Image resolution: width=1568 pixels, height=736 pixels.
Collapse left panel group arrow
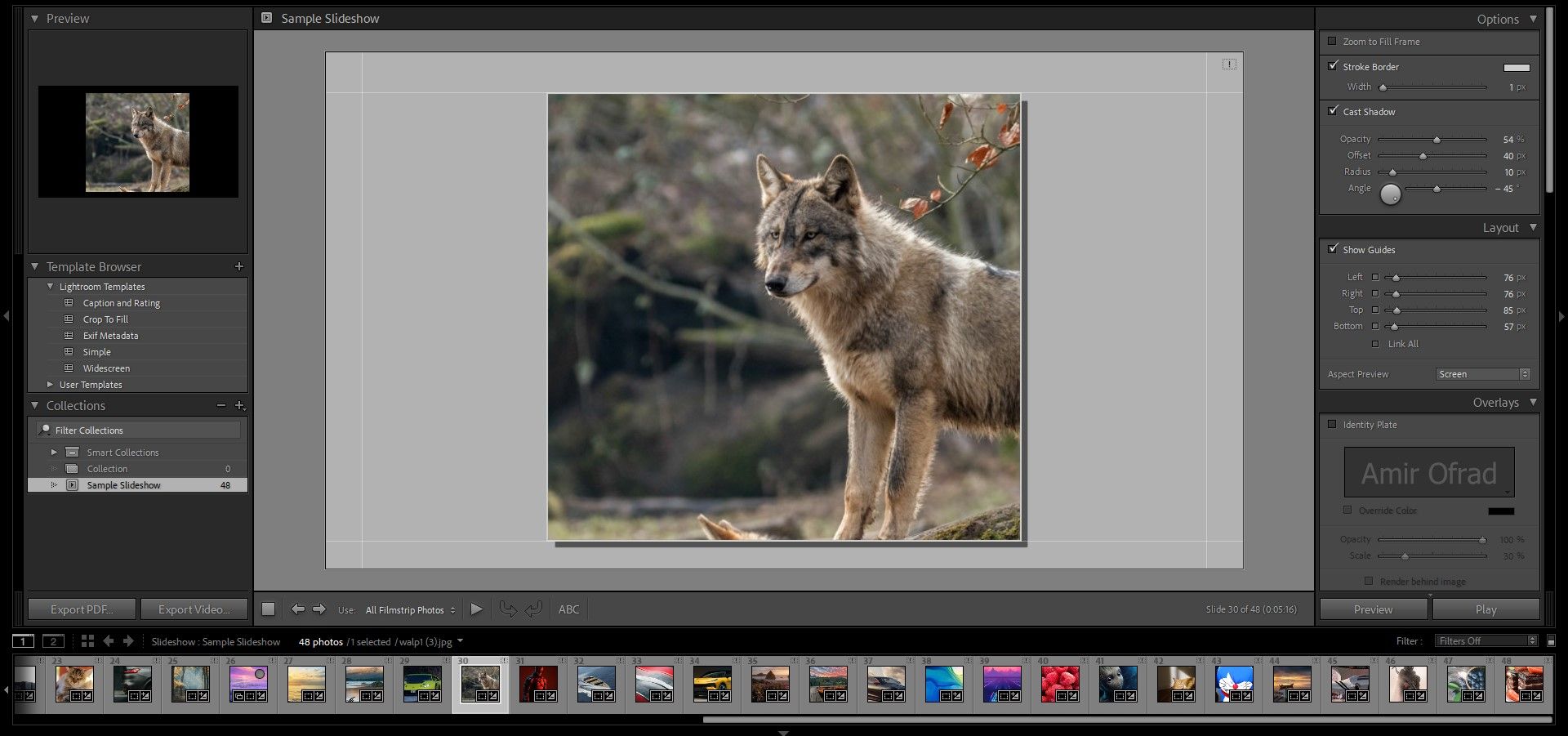coord(7,315)
